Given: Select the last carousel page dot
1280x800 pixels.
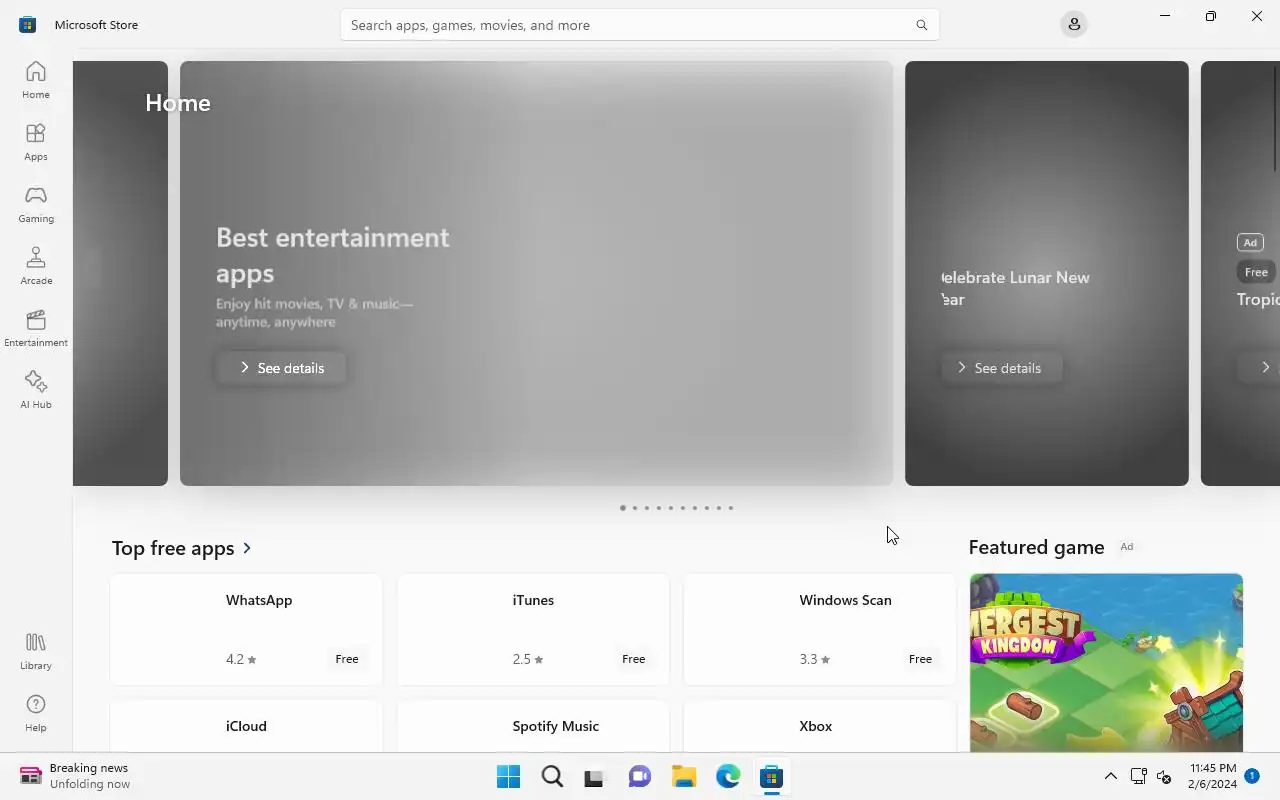Looking at the screenshot, I should click(731, 508).
